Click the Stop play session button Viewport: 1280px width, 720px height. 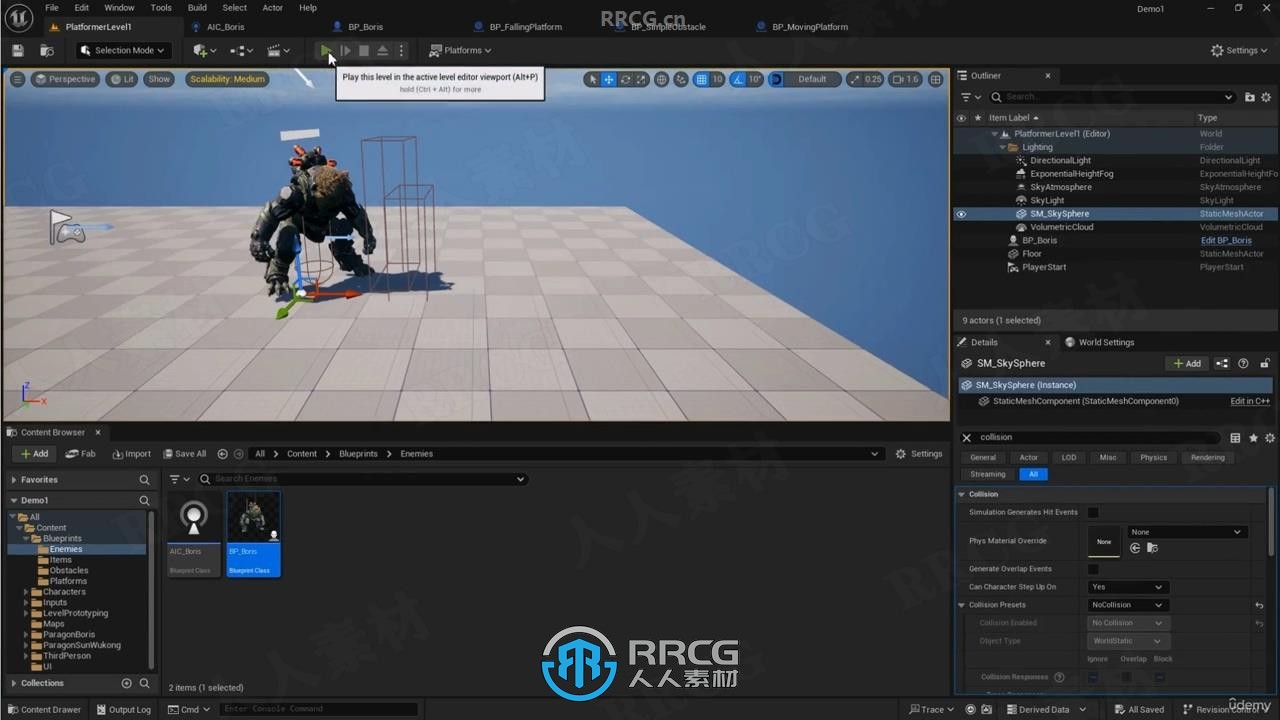(x=364, y=50)
